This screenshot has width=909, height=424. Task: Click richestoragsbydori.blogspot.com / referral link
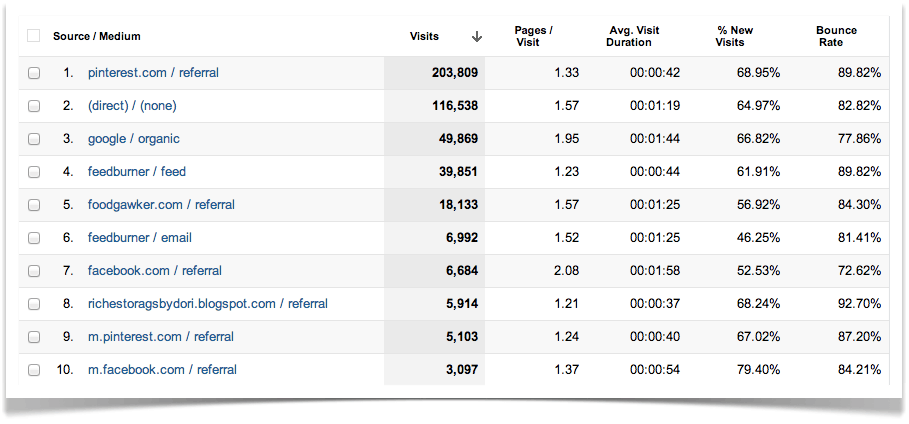click(x=207, y=304)
